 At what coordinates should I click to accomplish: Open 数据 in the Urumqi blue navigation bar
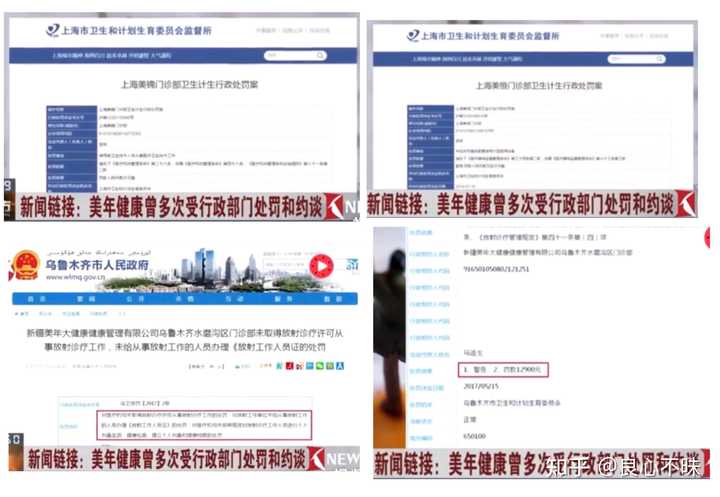(333, 299)
